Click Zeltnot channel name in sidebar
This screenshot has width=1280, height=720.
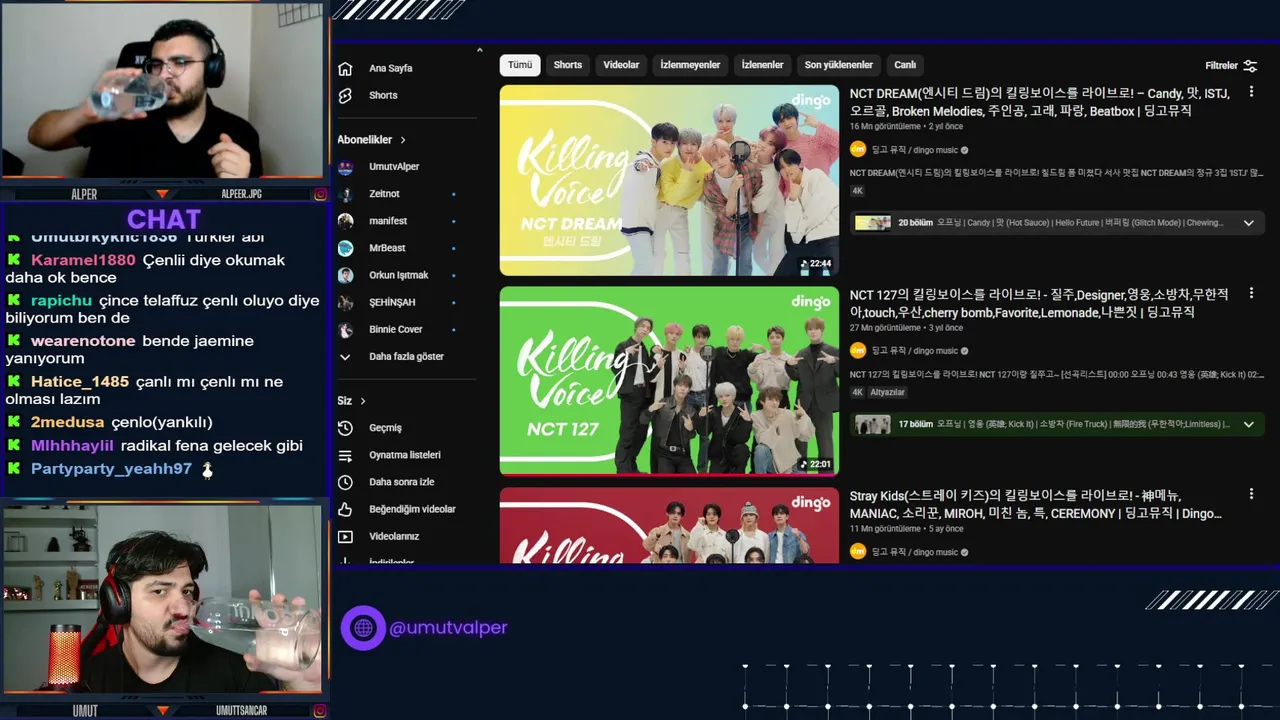click(x=384, y=194)
